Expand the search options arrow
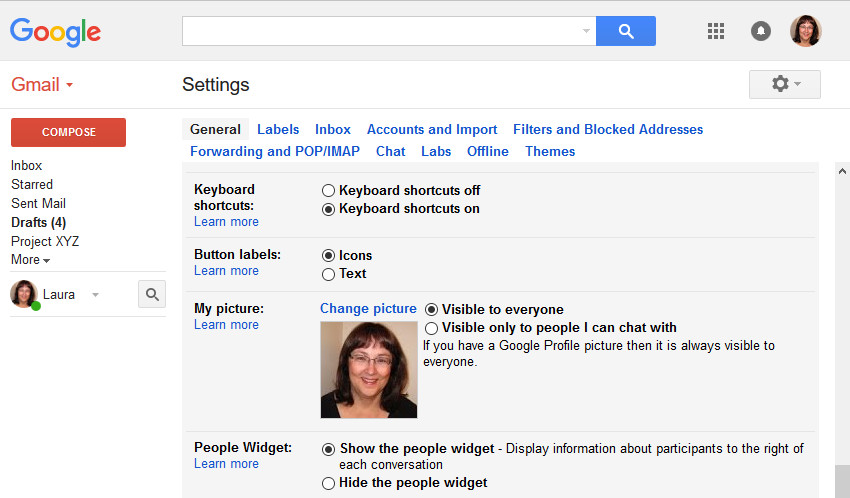The image size is (850, 498). click(x=586, y=31)
